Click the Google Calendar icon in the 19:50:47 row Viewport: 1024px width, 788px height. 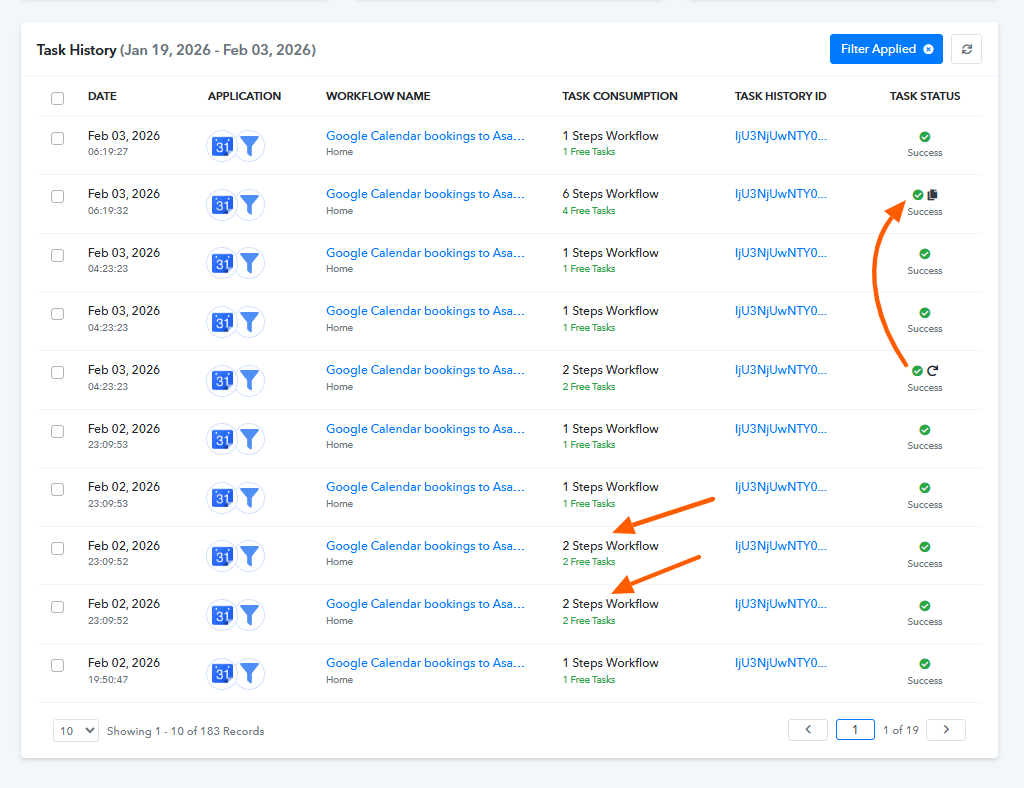point(222,674)
